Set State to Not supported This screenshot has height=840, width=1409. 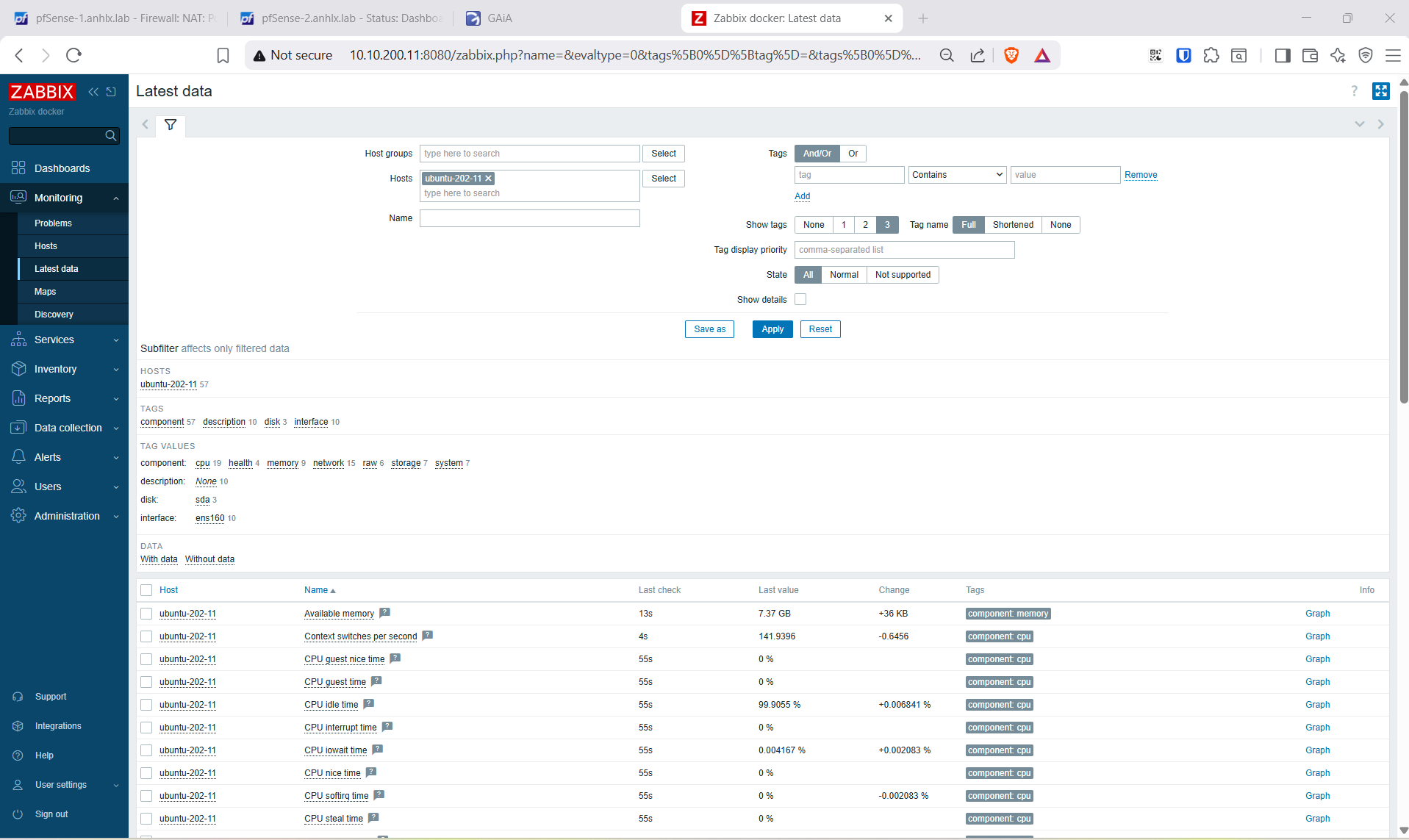903,275
